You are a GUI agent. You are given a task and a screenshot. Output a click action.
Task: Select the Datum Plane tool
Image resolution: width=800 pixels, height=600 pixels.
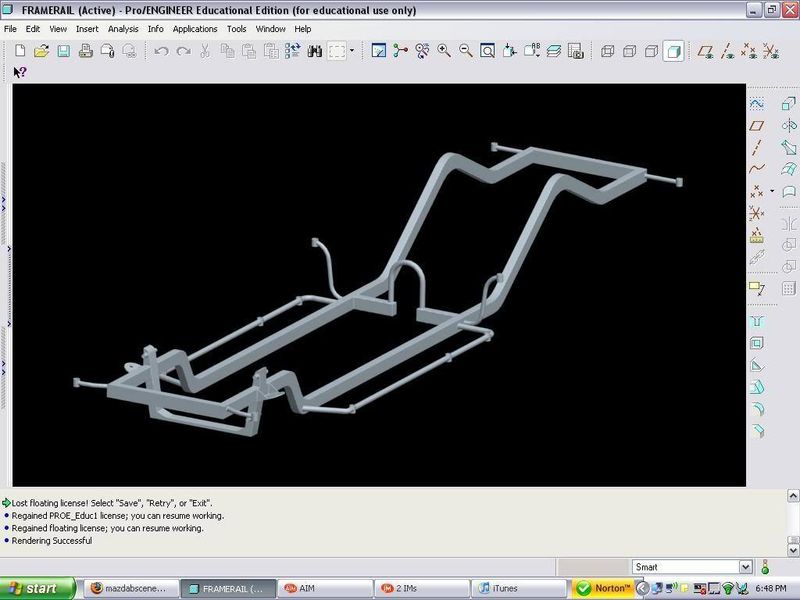click(x=757, y=125)
